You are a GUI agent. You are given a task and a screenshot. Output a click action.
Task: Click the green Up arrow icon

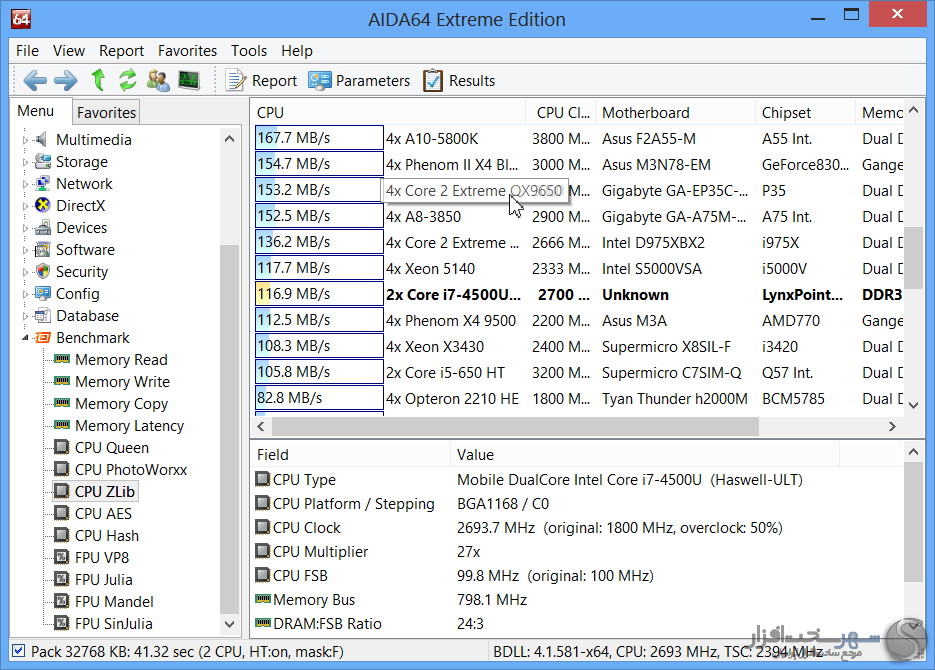click(x=98, y=81)
